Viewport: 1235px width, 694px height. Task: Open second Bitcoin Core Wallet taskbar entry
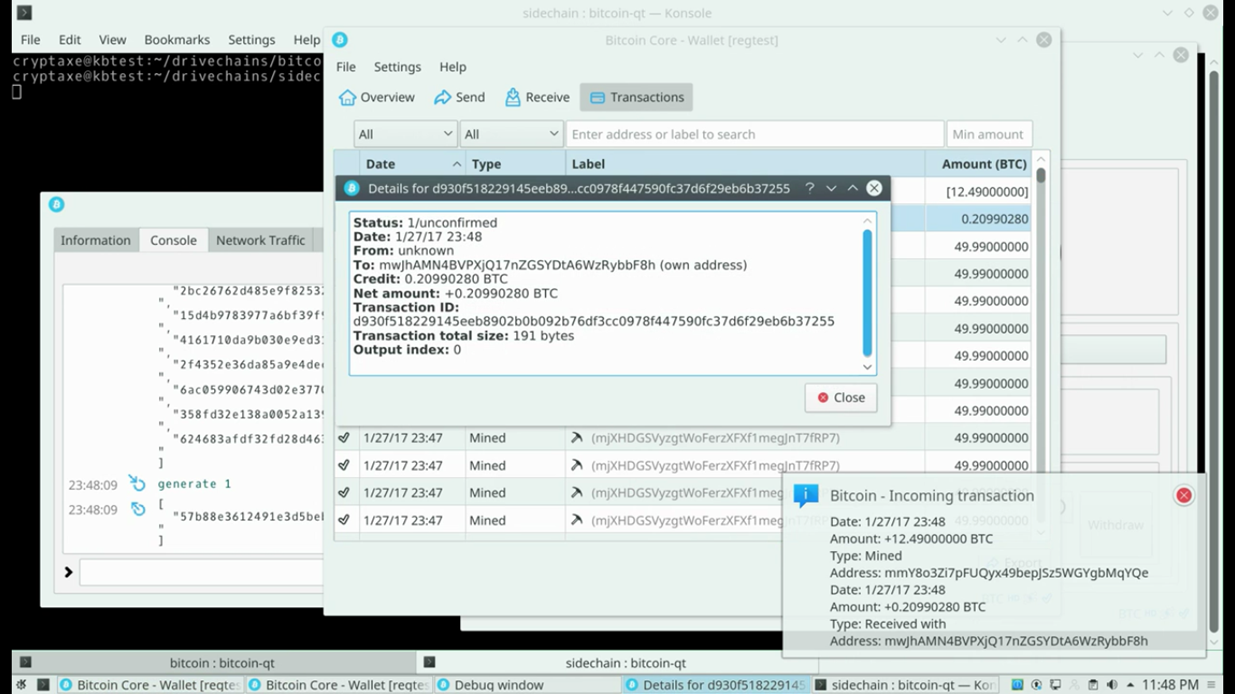click(338, 685)
